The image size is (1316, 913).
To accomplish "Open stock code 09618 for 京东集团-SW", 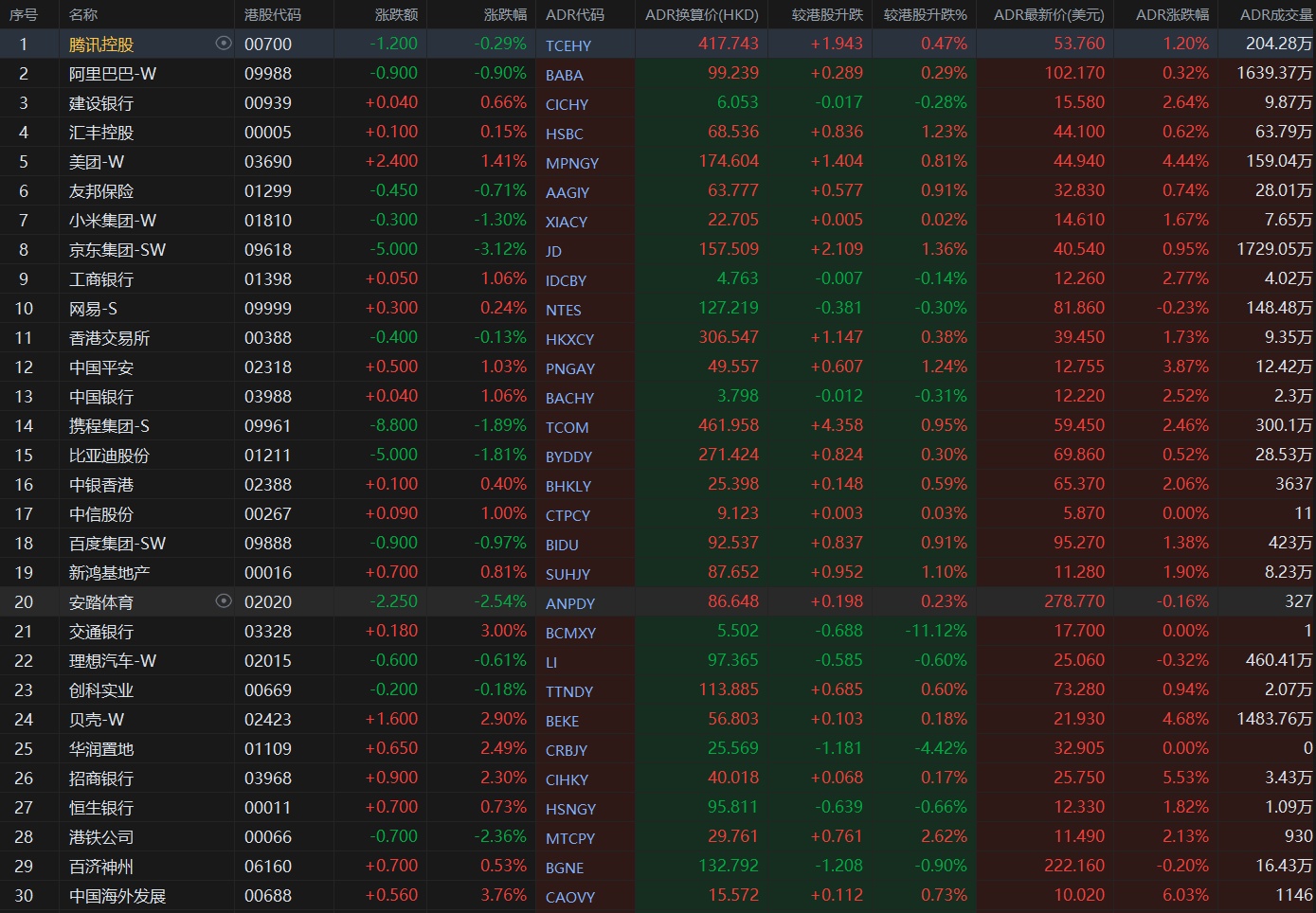I will pyautogui.click(x=268, y=250).
